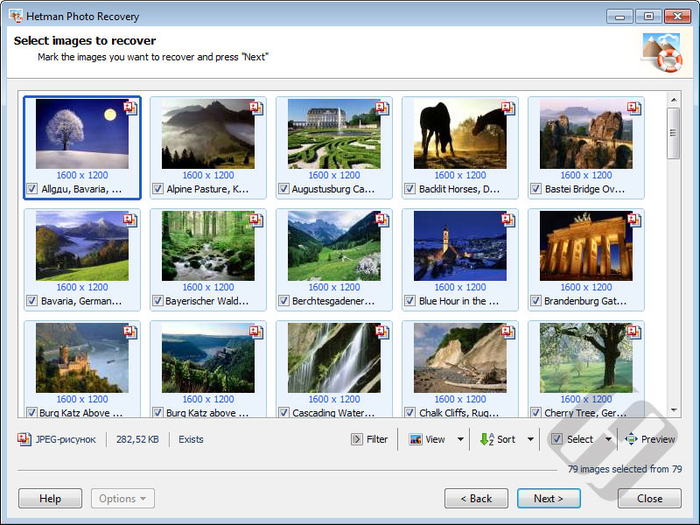Uncheck the Backlit Horses image checkbox

click(409, 189)
